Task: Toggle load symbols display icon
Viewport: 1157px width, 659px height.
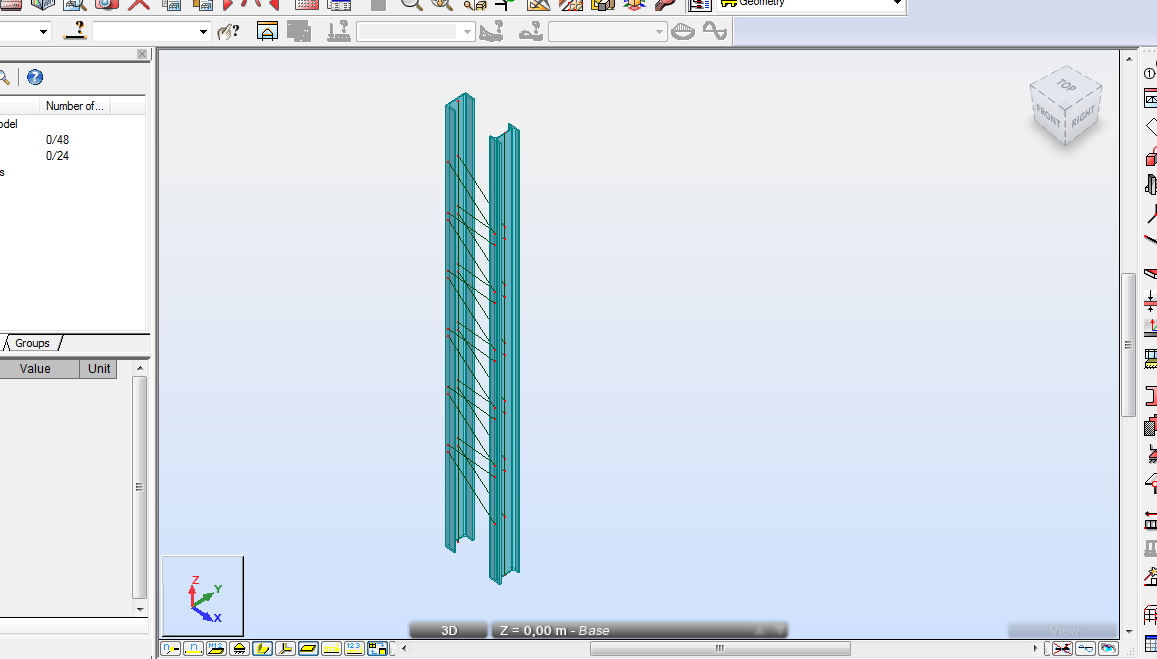Action: tap(331, 649)
